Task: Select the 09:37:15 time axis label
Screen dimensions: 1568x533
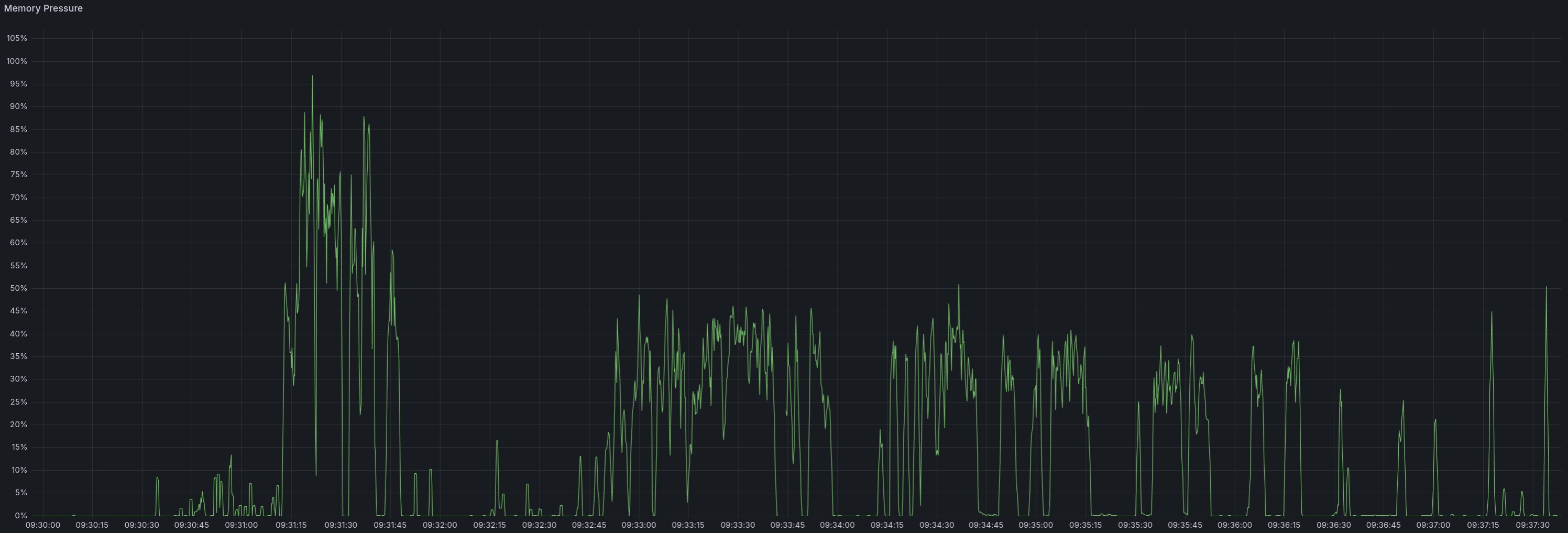Action: tap(1483, 526)
